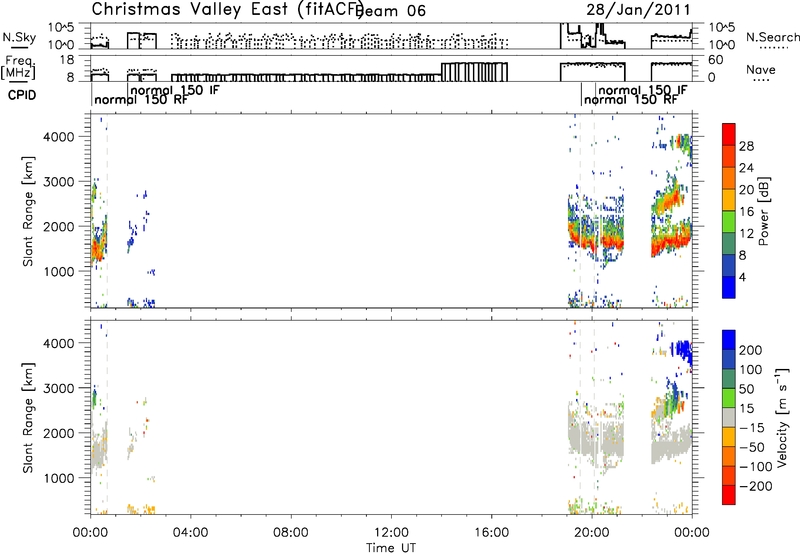The image size is (800, 554).
Task: Click the 'Nave' legend label
Action: pyautogui.click(x=761, y=70)
